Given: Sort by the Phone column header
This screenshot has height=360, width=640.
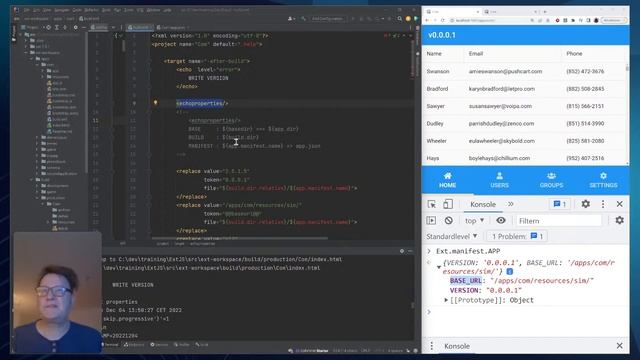Looking at the screenshot, I should (x=593, y=54).
